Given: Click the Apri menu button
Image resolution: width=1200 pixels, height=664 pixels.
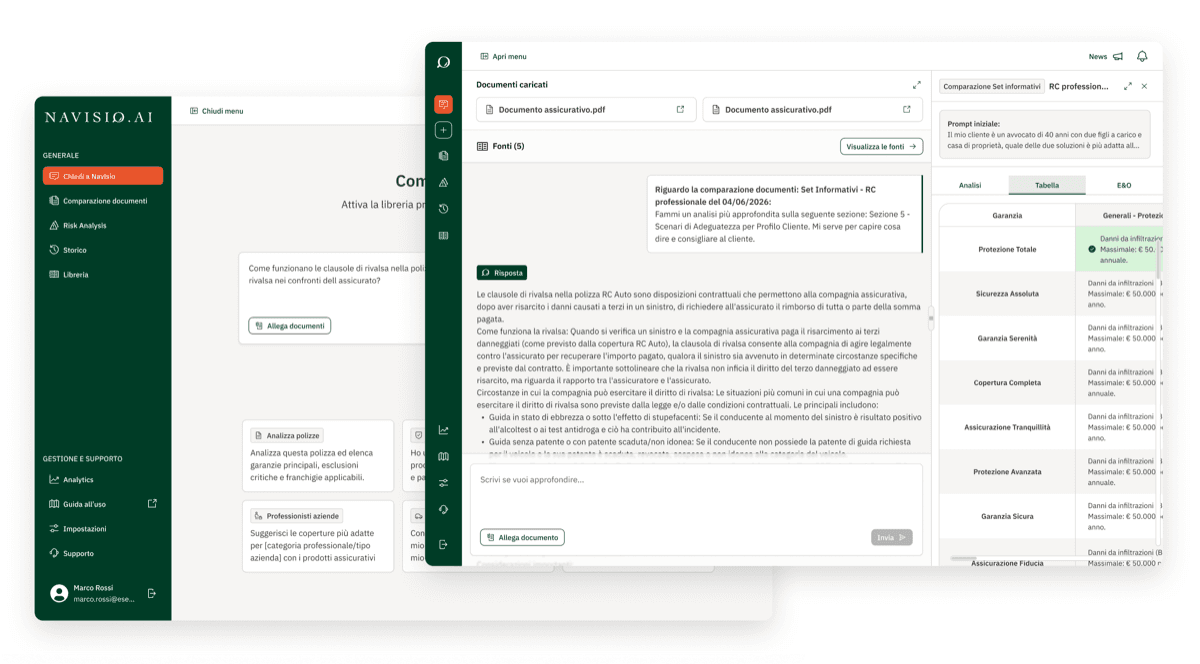Looking at the screenshot, I should (503, 57).
